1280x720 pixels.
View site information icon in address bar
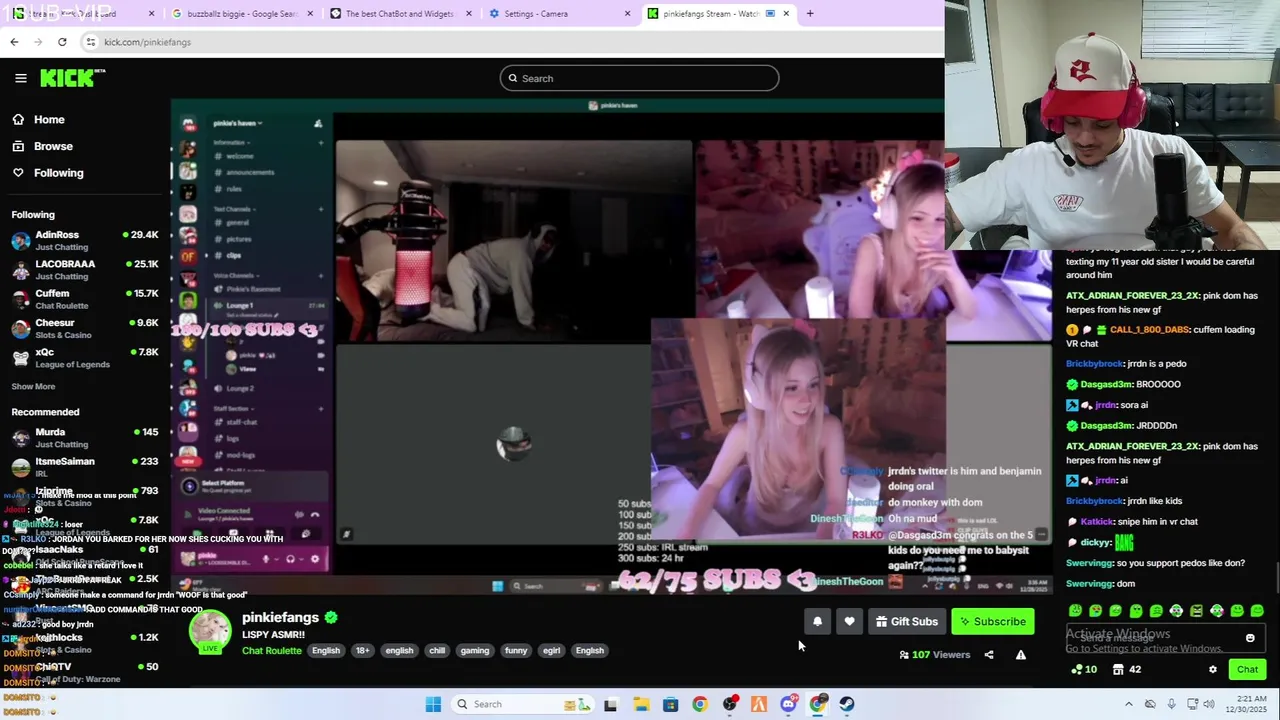[x=91, y=42]
